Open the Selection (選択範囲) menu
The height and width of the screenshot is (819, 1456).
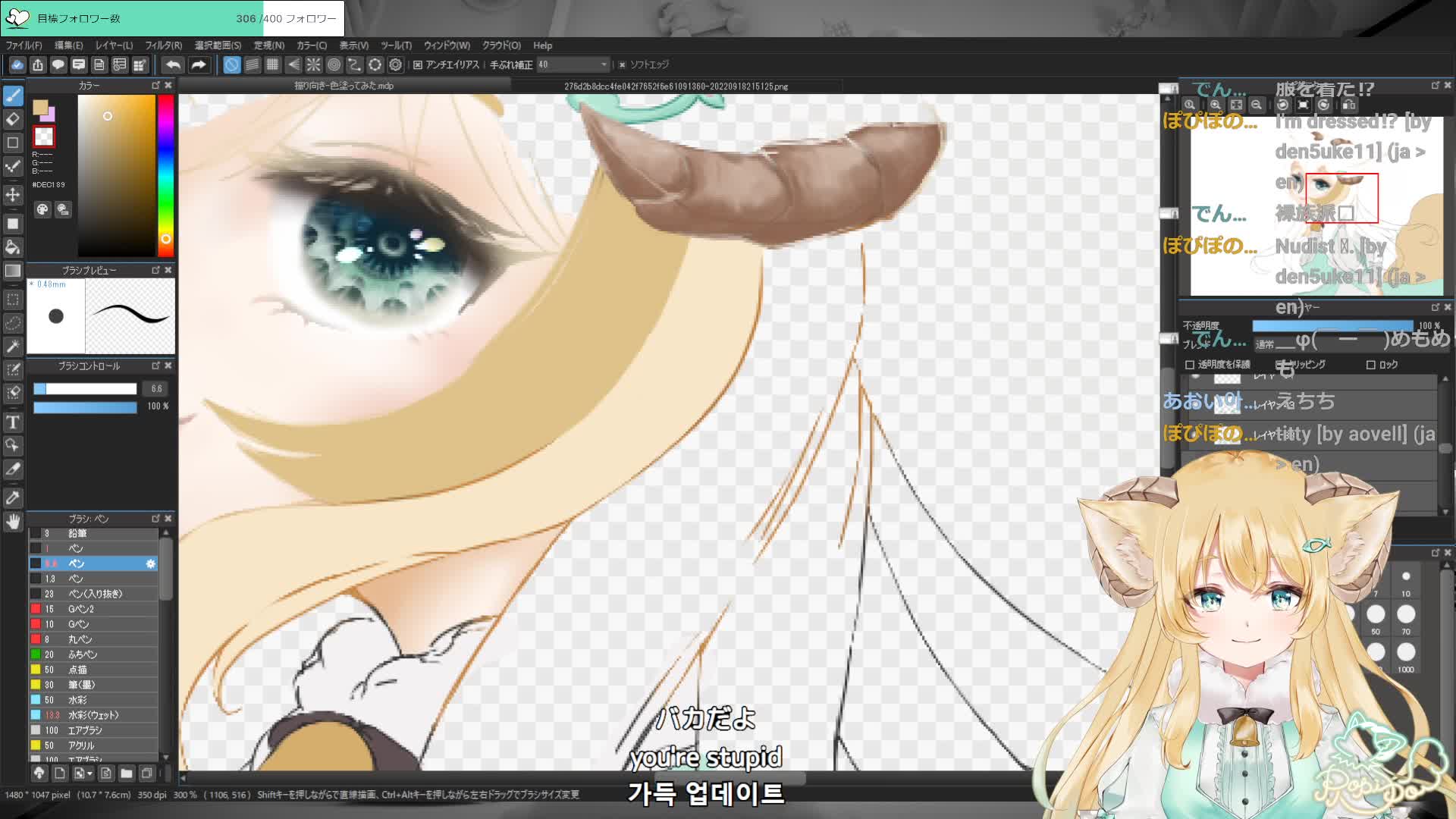[218, 45]
